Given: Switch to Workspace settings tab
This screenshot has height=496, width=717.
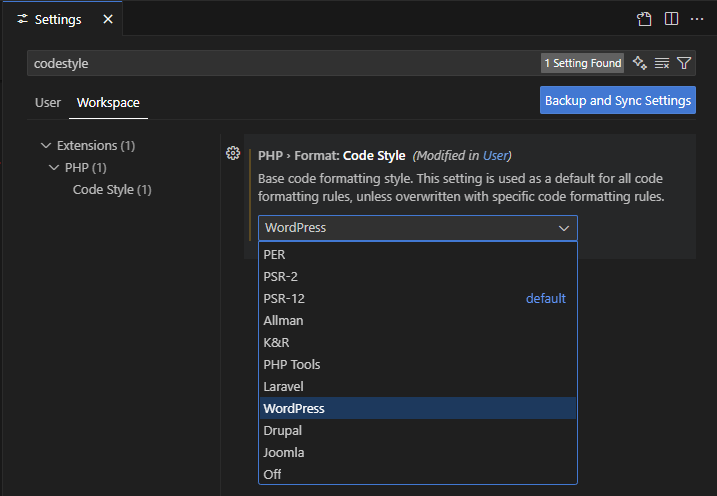Looking at the screenshot, I should click(108, 102).
